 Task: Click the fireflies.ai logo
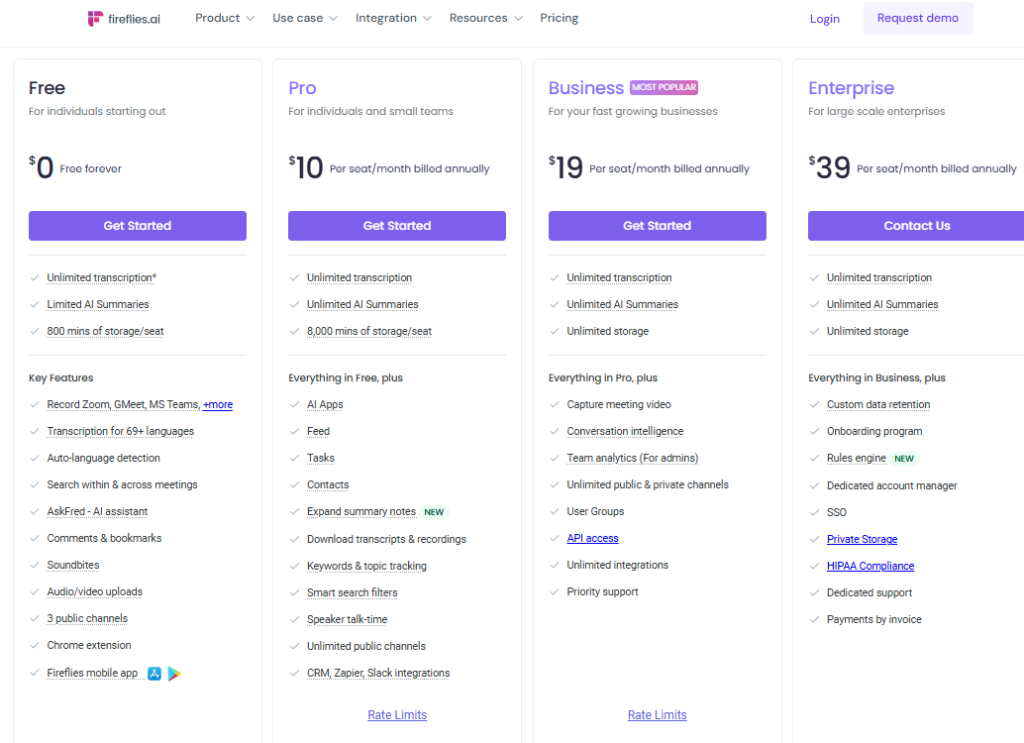pos(123,18)
